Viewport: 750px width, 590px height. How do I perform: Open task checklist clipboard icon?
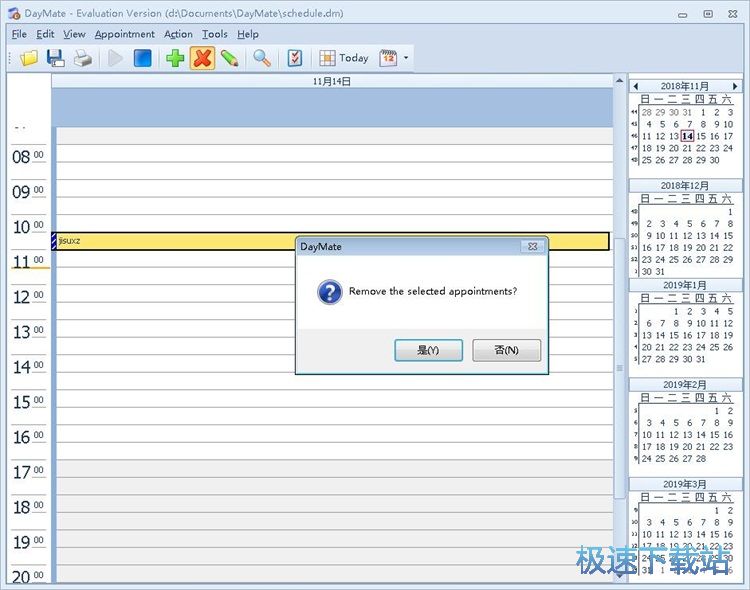295,58
